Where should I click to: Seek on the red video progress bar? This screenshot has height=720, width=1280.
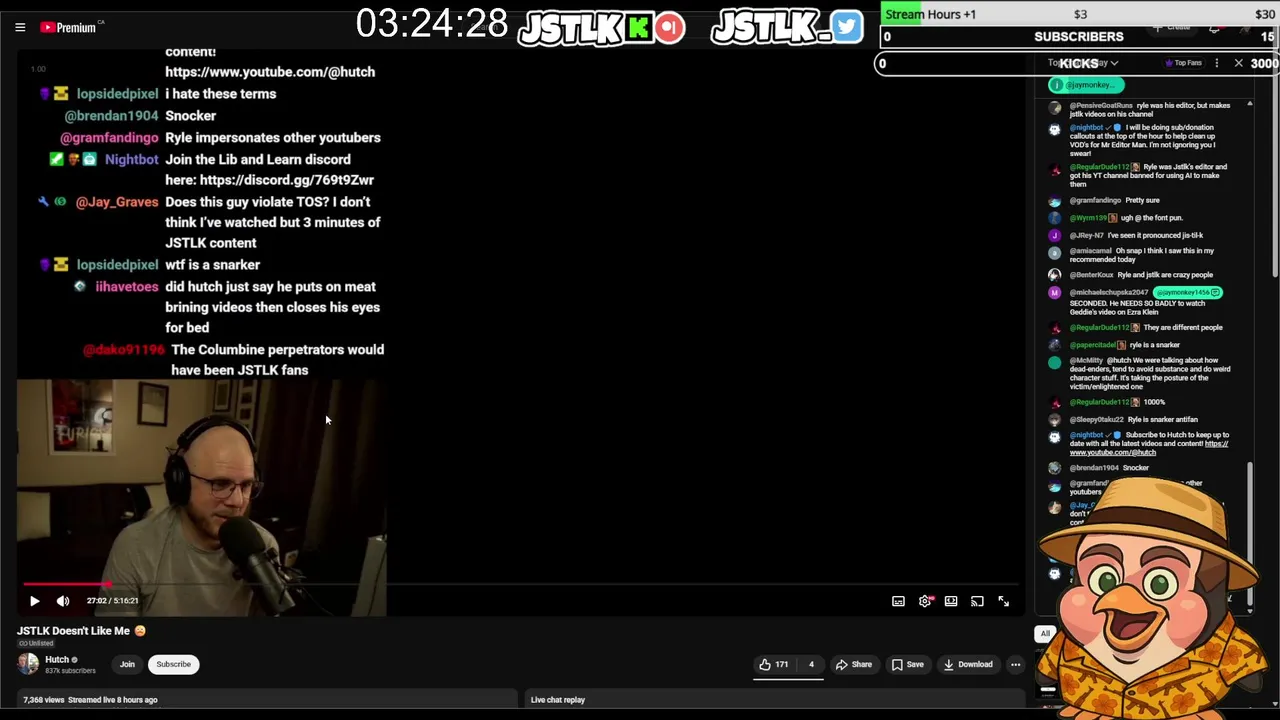[x=520, y=583]
